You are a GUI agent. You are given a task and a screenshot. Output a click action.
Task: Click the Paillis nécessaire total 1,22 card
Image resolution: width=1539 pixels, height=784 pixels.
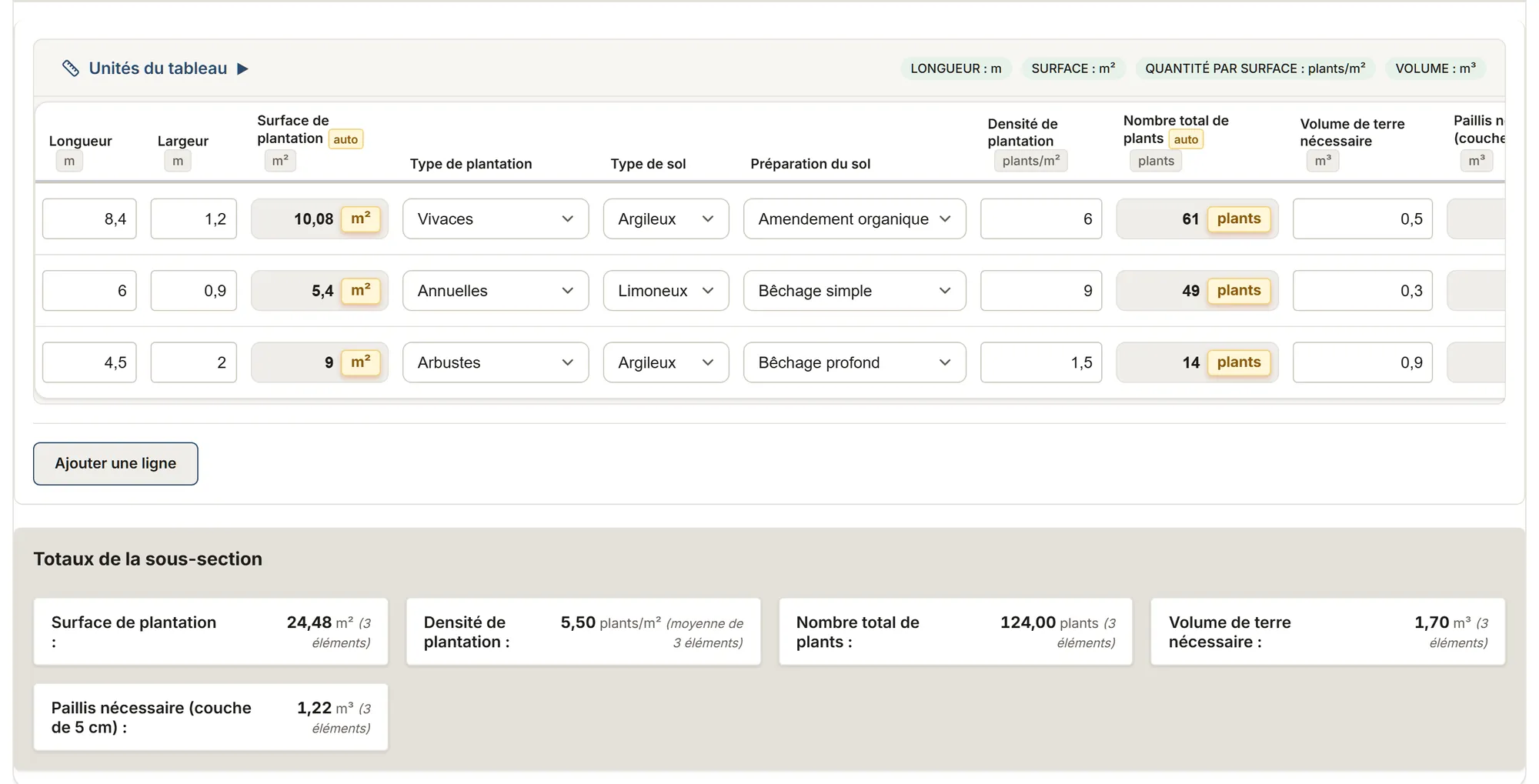[x=211, y=717]
